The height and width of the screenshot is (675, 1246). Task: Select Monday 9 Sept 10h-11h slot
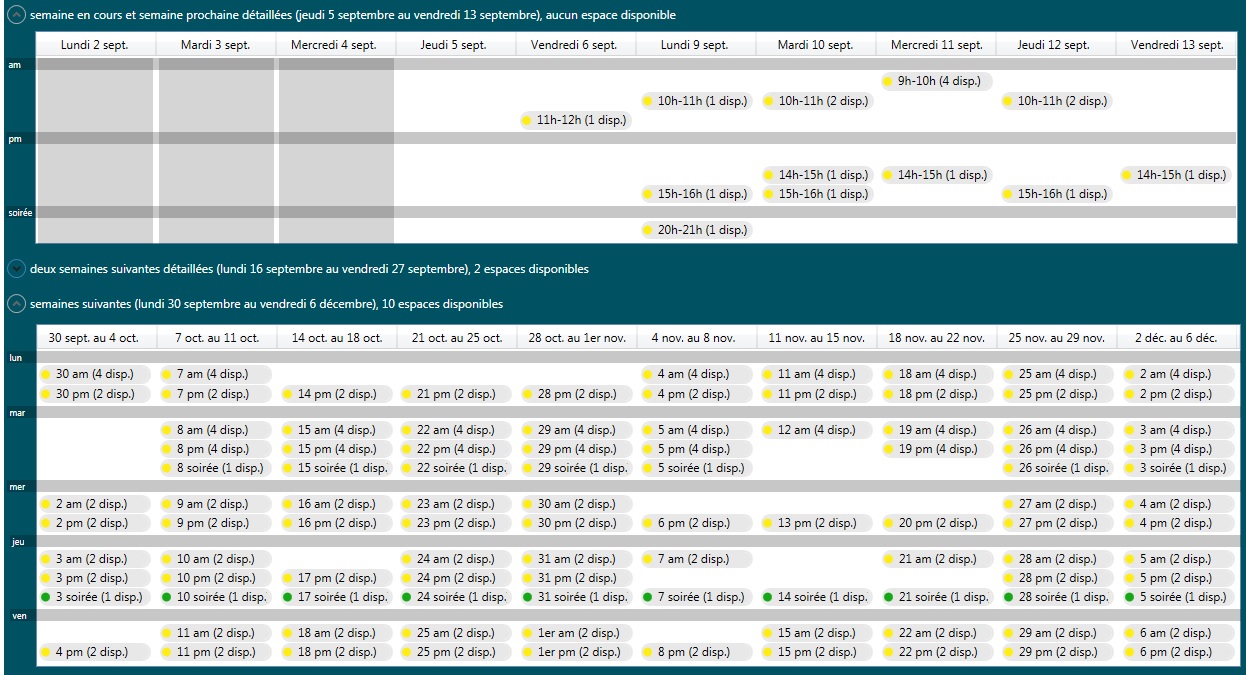pyautogui.click(x=695, y=101)
